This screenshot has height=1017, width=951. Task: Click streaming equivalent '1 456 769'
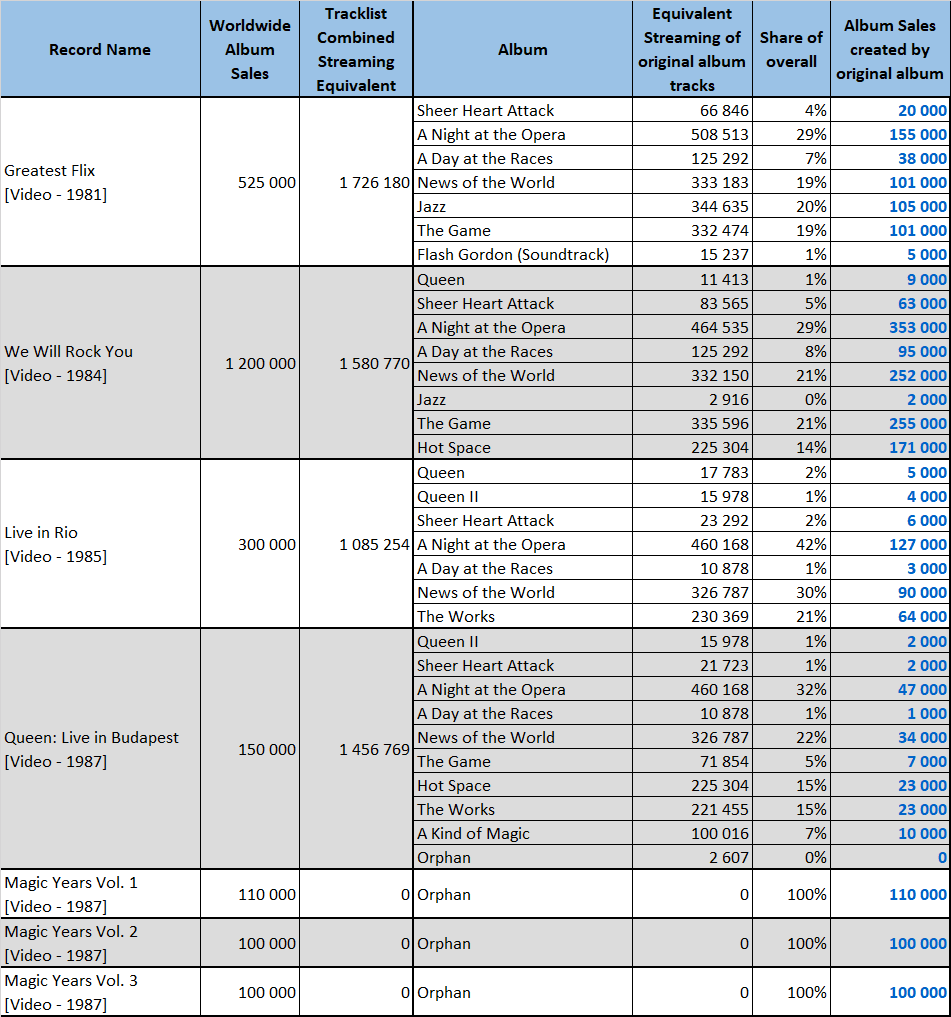[374, 750]
